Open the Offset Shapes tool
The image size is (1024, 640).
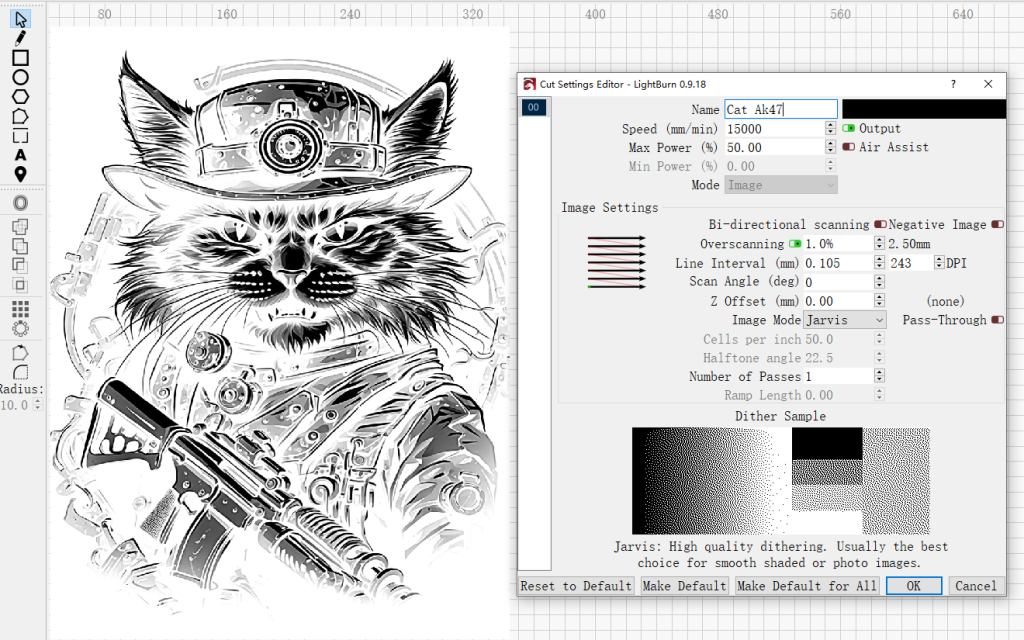[20, 203]
